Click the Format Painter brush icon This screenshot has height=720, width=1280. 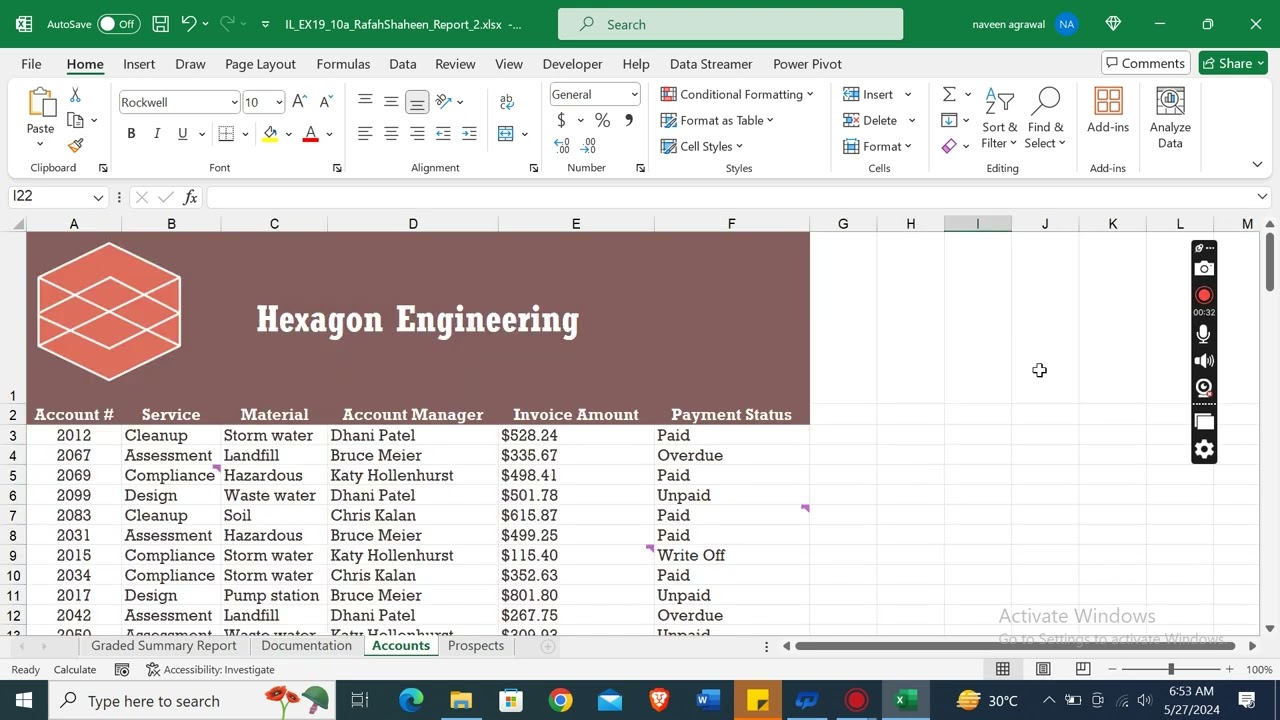[x=75, y=145]
